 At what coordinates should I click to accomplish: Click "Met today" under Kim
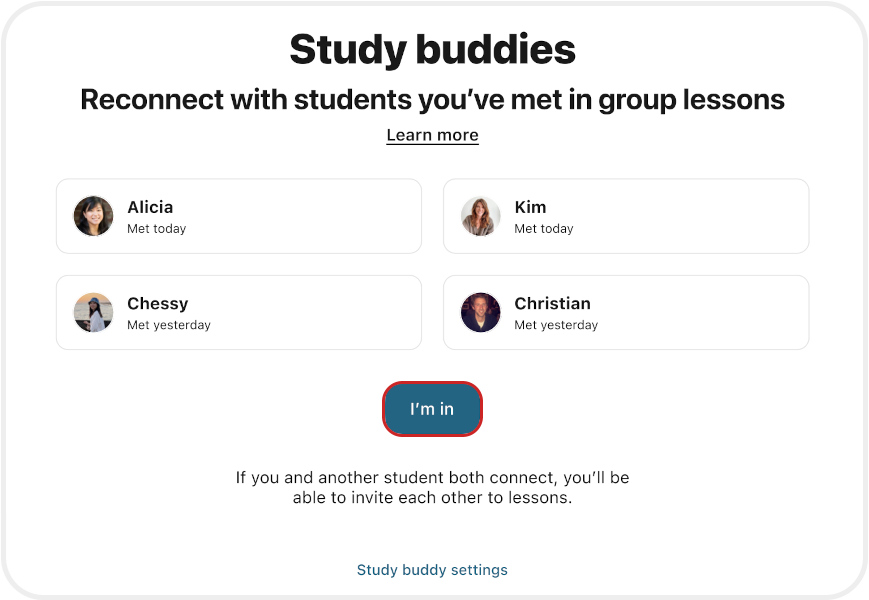[x=543, y=229]
